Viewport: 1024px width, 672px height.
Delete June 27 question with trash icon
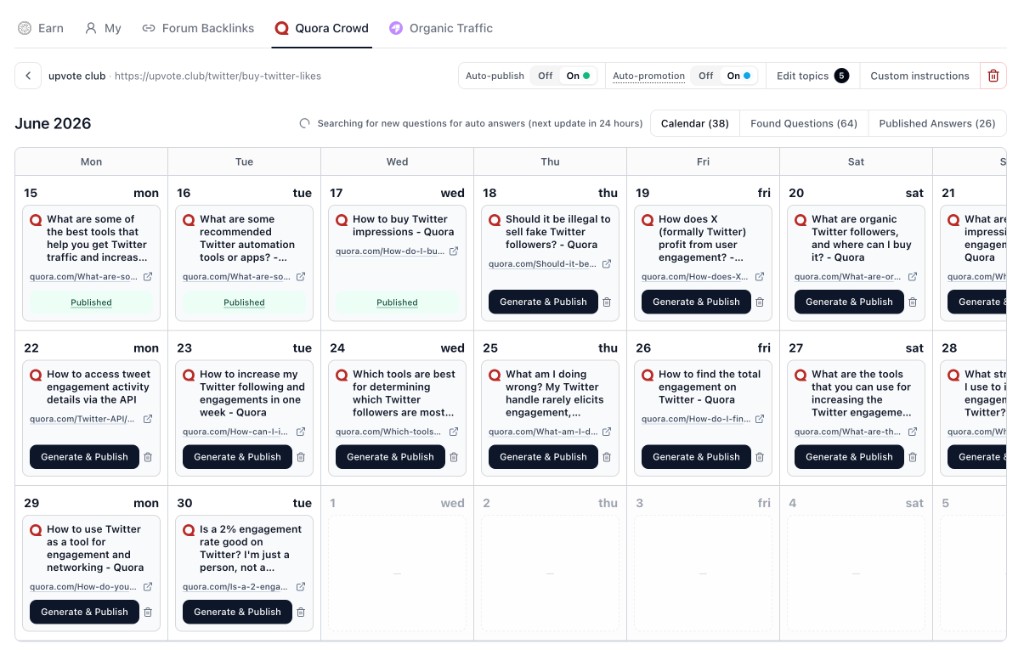click(x=912, y=457)
